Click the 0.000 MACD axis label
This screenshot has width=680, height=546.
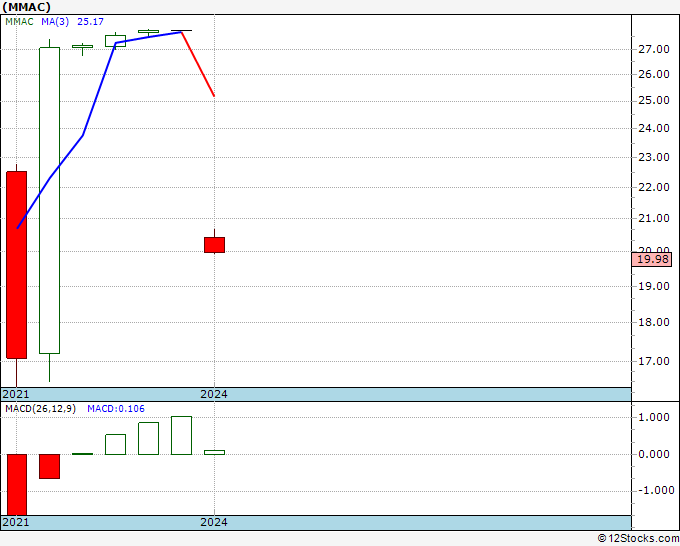(x=654, y=454)
